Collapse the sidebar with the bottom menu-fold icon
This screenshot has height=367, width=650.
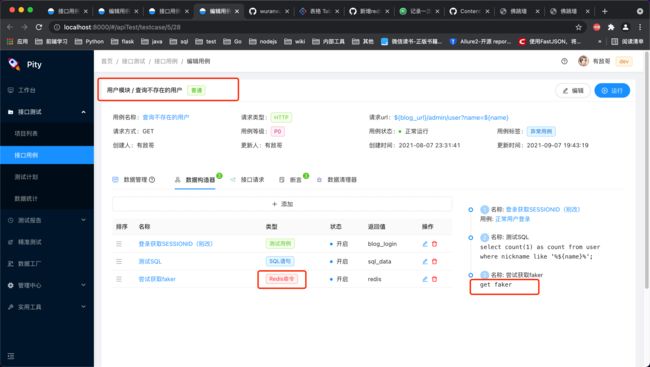tap(11, 356)
